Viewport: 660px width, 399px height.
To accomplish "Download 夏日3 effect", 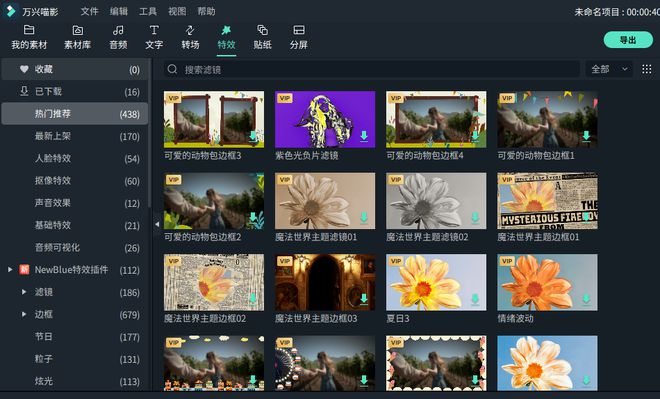I will click(x=475, y=299).
